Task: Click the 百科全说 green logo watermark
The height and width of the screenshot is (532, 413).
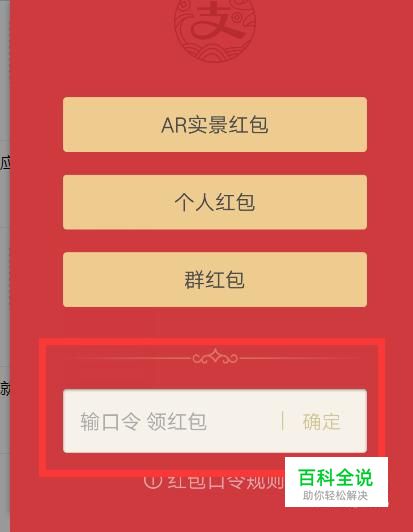Action: click(x=336, y=477)
